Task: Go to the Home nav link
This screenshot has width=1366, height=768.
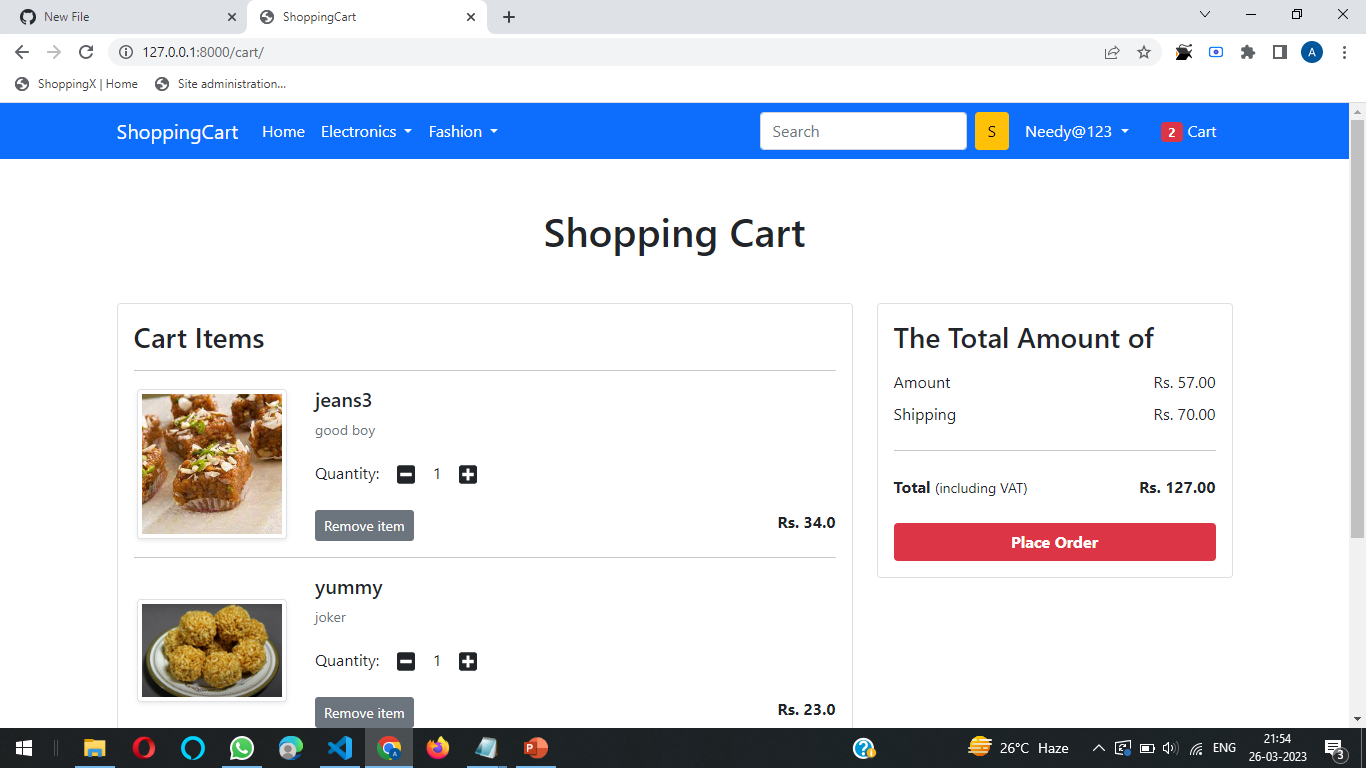Action: click(x=283, y=131)
